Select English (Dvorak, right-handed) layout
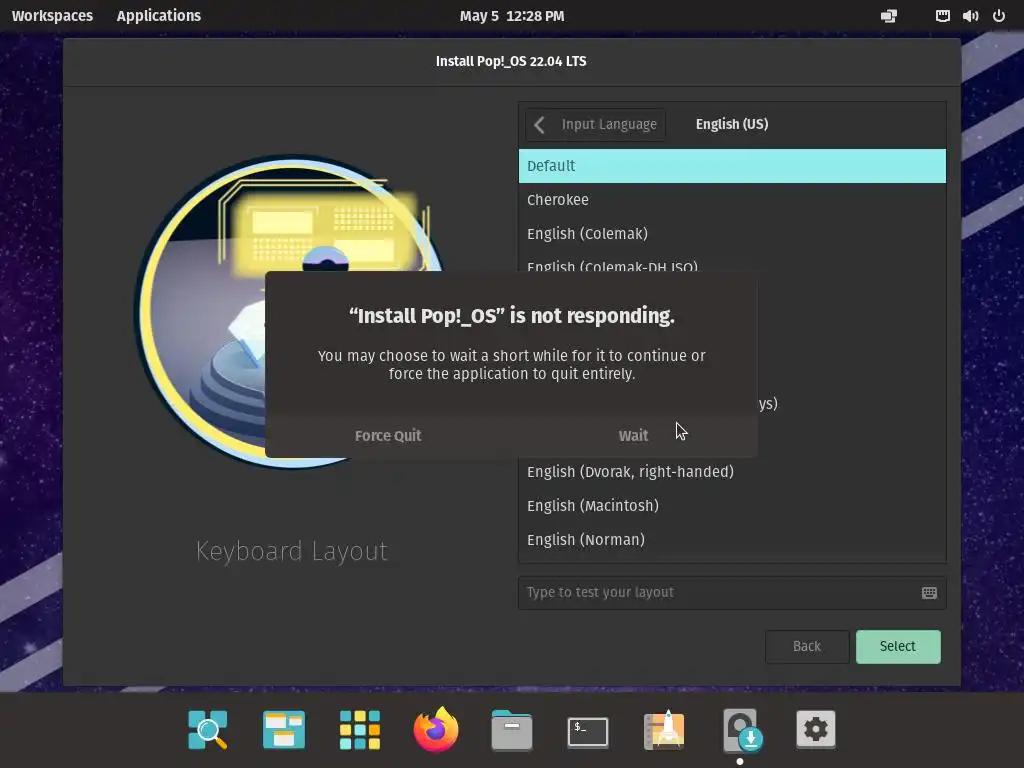The width and height of the screenshot is (1024, 768). coord(732,472)
